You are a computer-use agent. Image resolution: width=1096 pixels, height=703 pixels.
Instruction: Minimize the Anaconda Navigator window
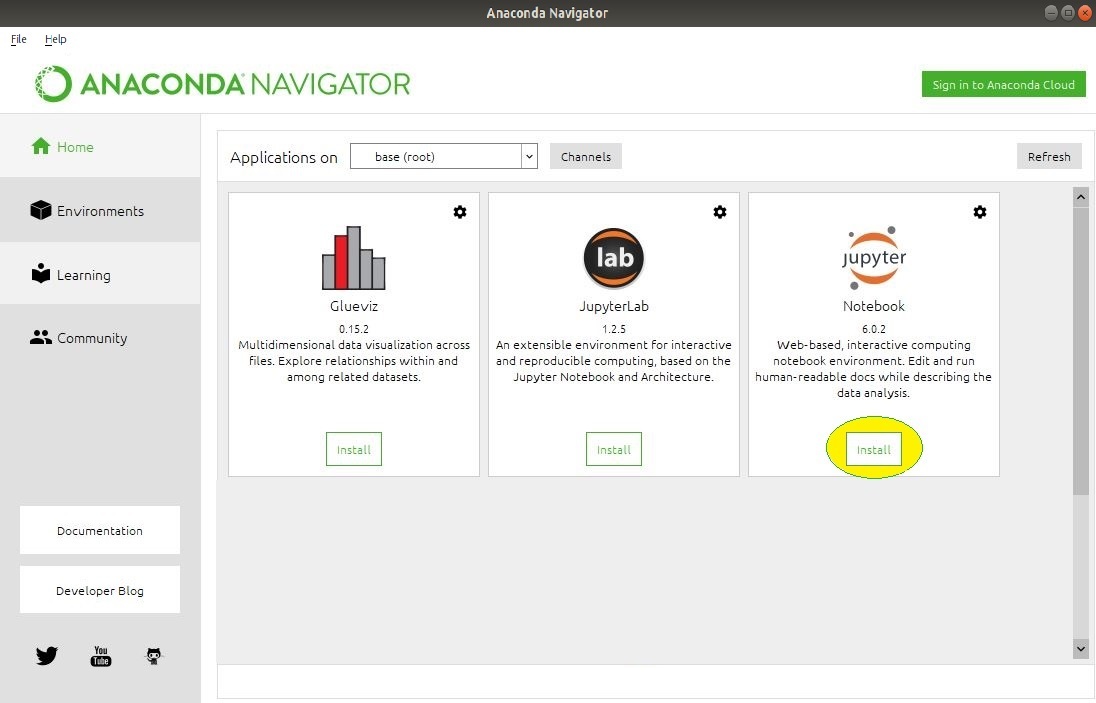pyautogui.click(x=1051, y=13)
